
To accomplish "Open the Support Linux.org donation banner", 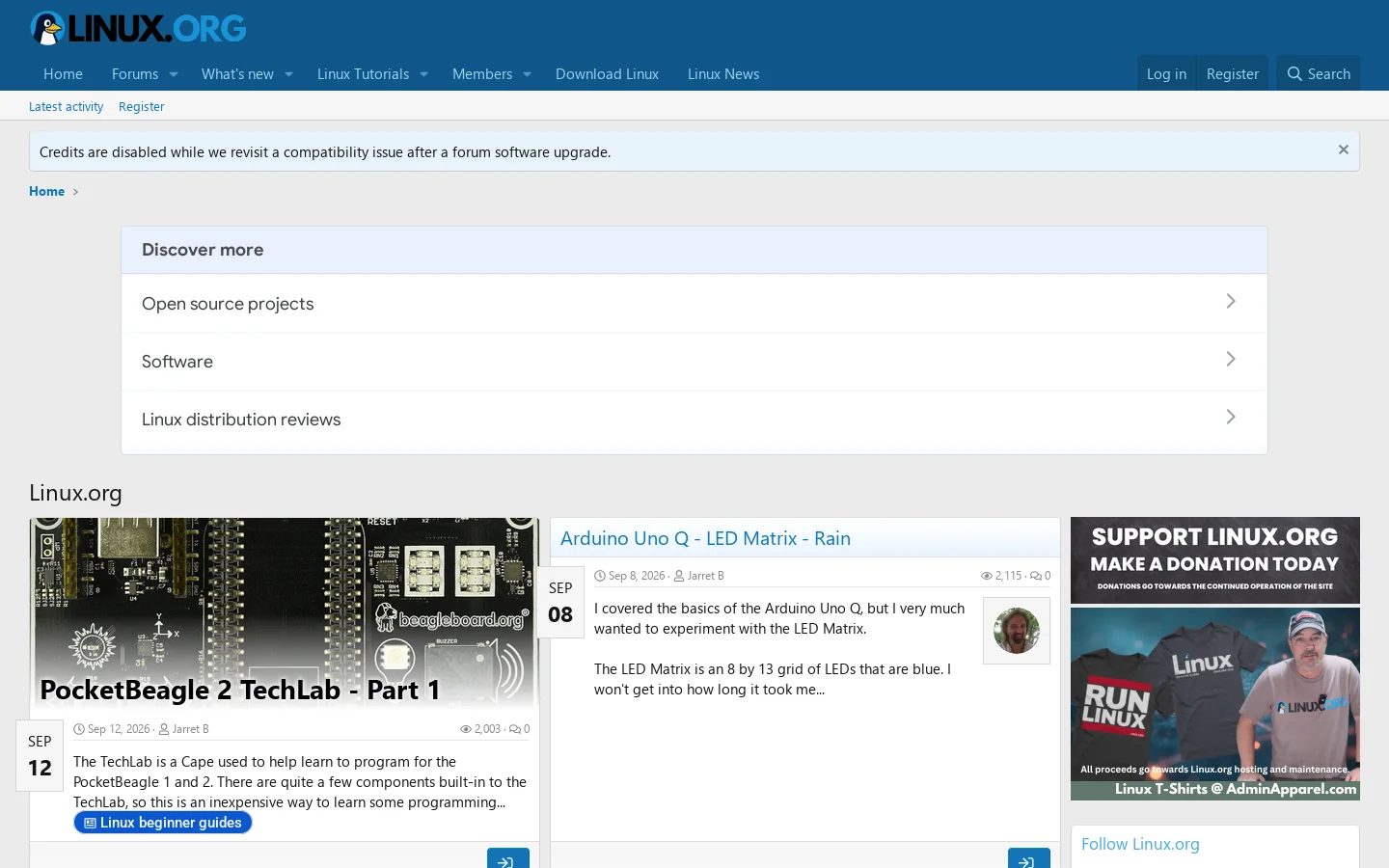I will click(1215, 560).
